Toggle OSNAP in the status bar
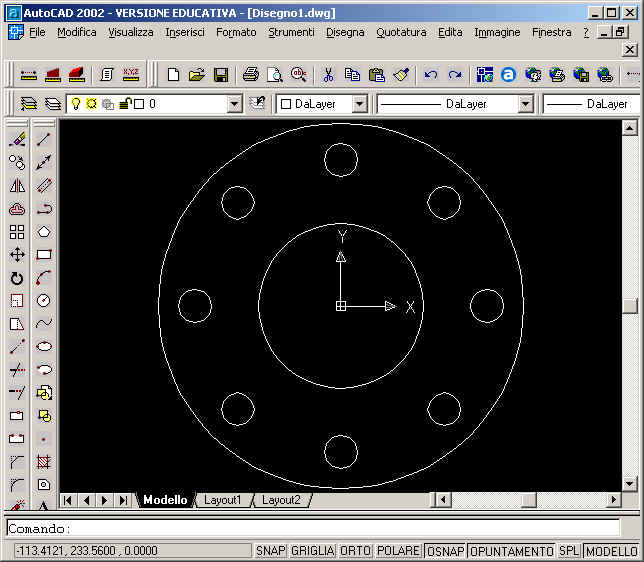The width and height of the screenshot is (644, 562). coord(445,551)
